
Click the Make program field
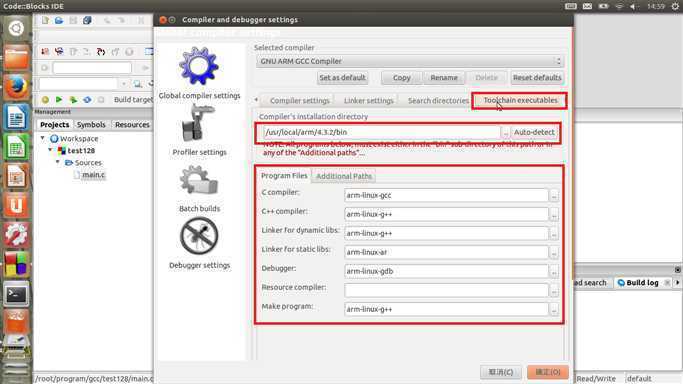pos(446,309)
